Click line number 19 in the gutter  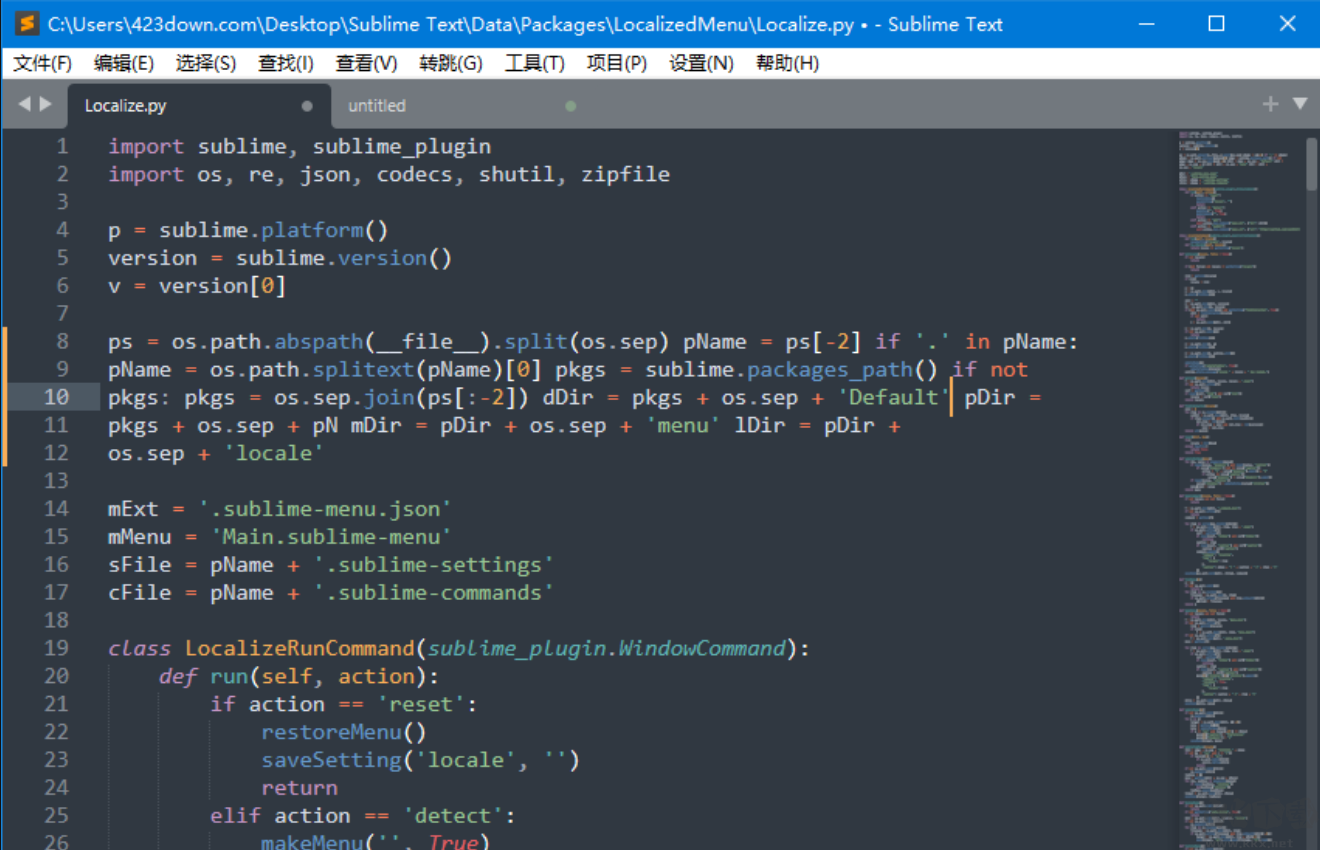[57, 648]
